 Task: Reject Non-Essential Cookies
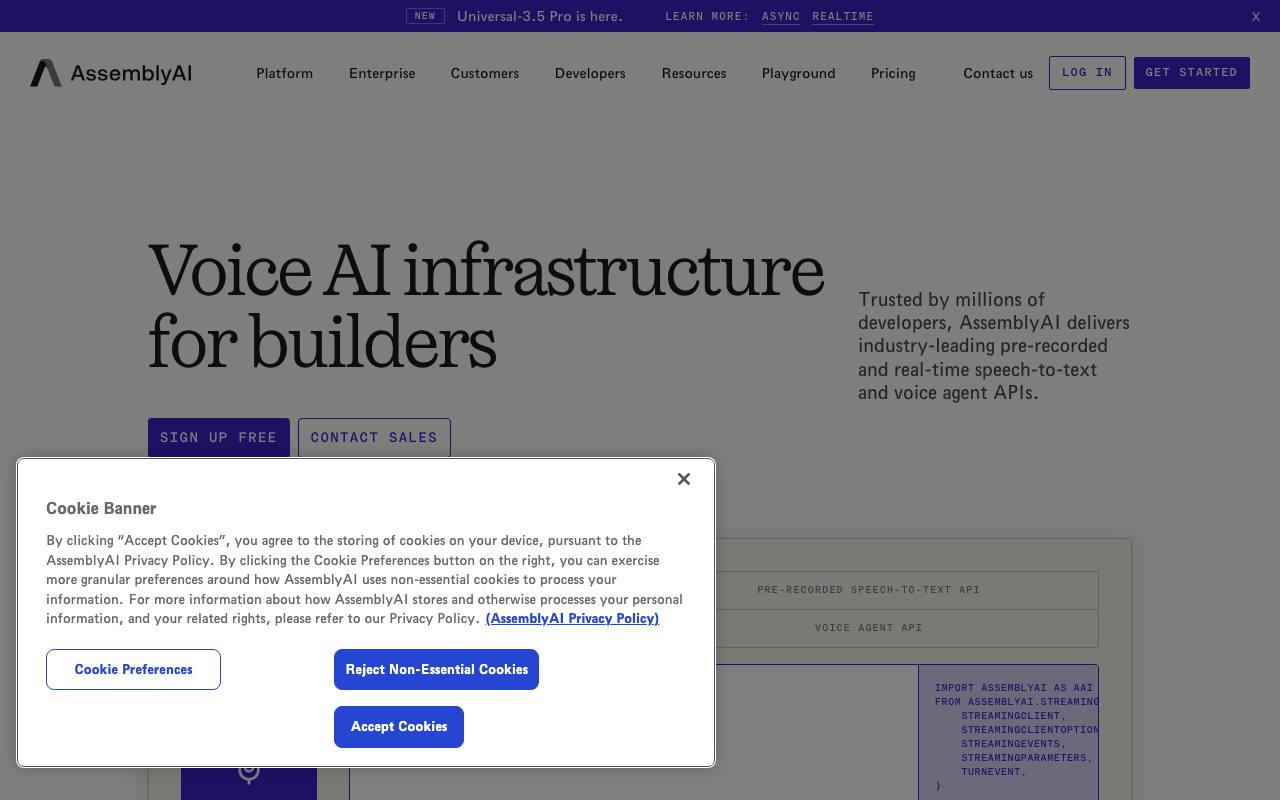click(436, 670)
